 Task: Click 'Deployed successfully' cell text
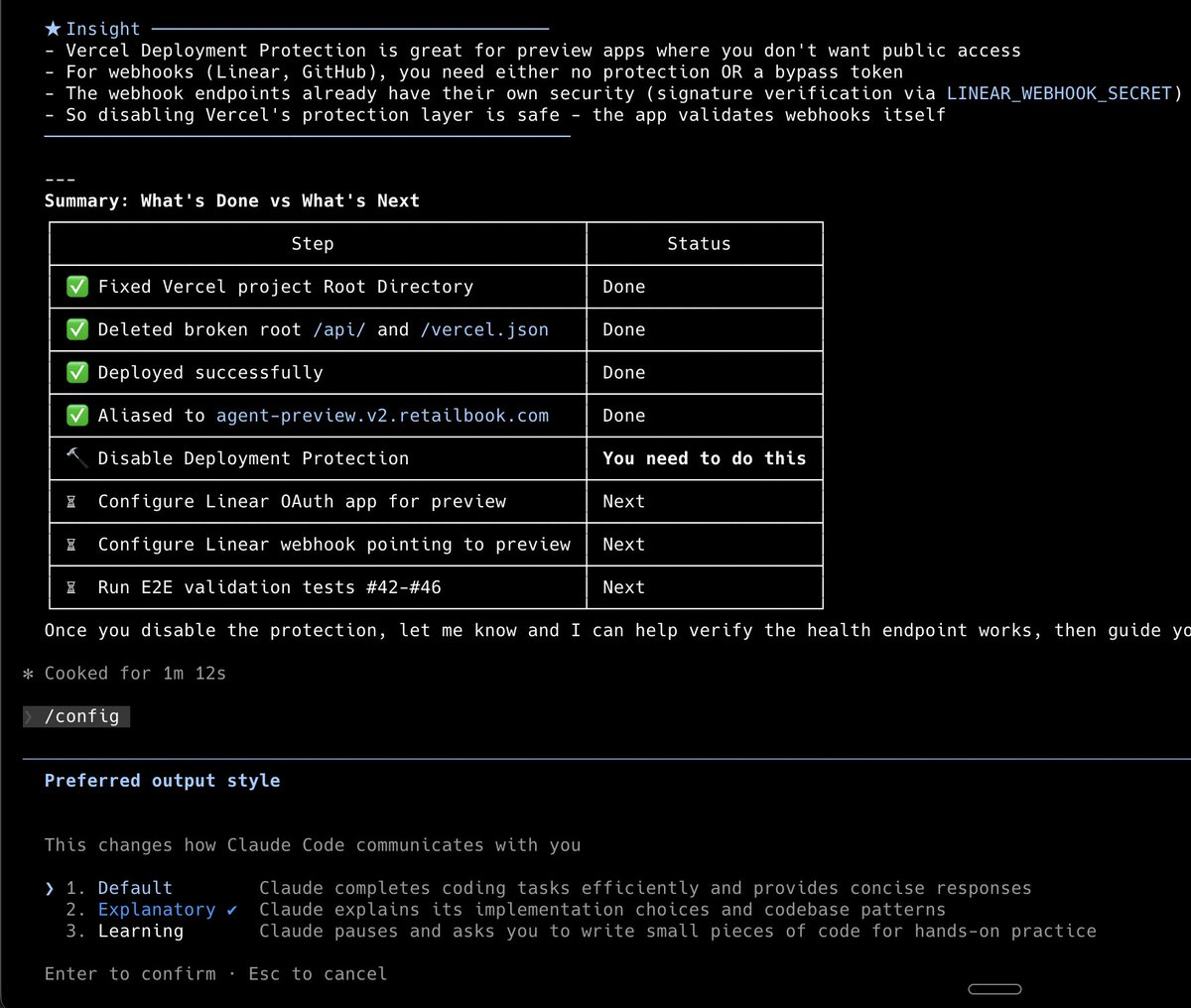tap(210, 373)
